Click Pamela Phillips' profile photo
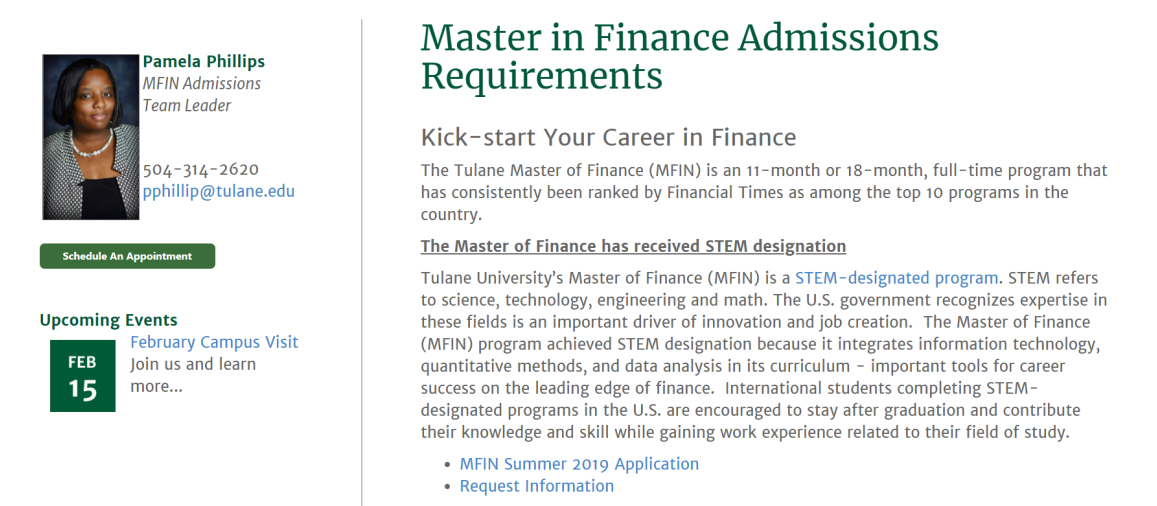This screenshot has width=1157, height=506. click(90, 137)
